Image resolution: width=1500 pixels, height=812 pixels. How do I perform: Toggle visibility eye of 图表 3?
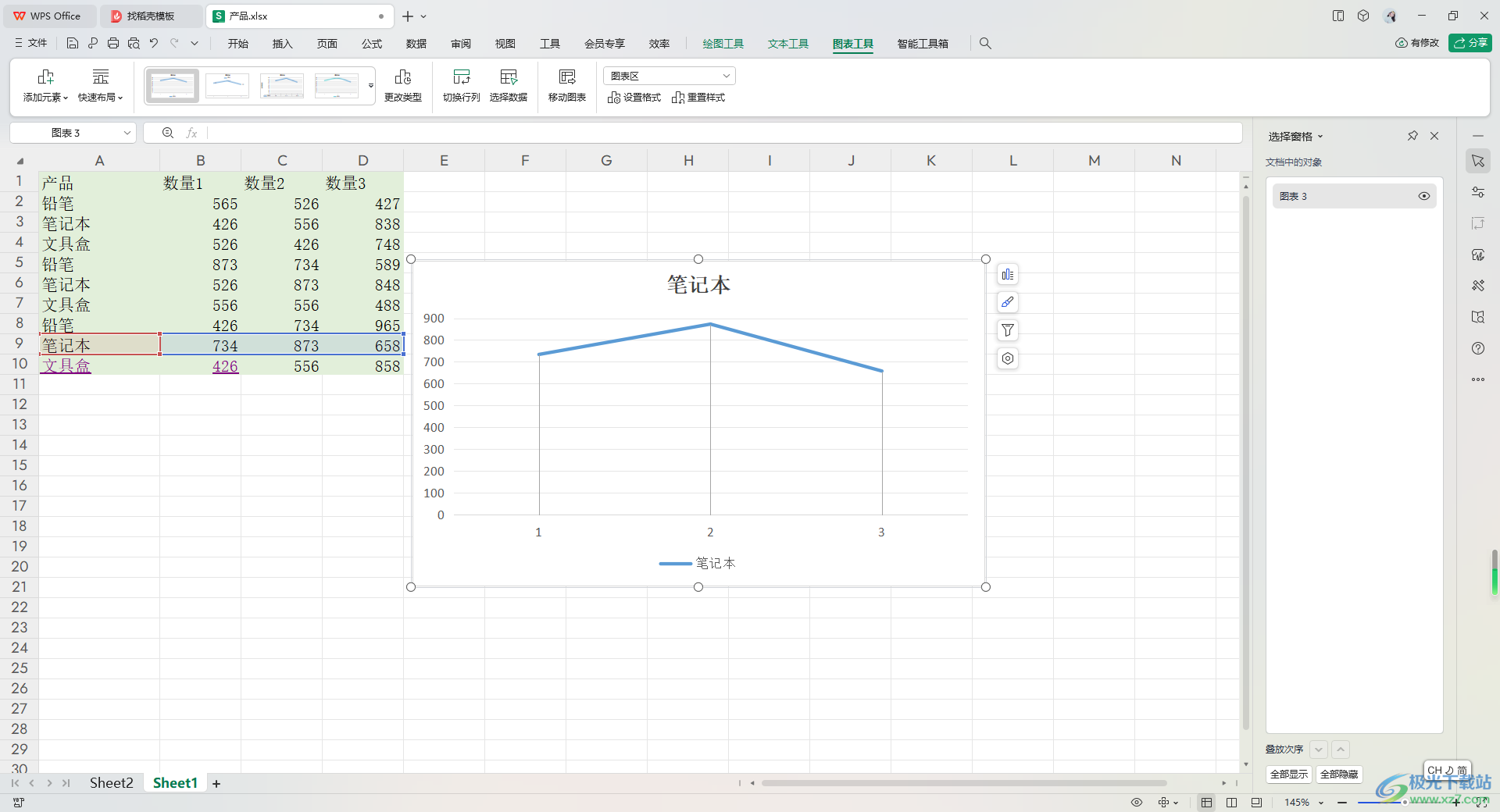[1424, 196]
